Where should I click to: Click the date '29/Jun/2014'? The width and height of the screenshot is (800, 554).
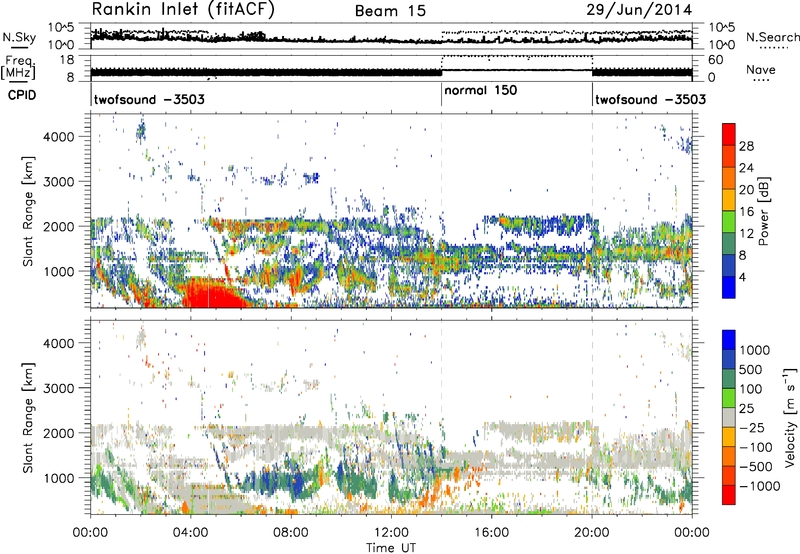(639, 10)
